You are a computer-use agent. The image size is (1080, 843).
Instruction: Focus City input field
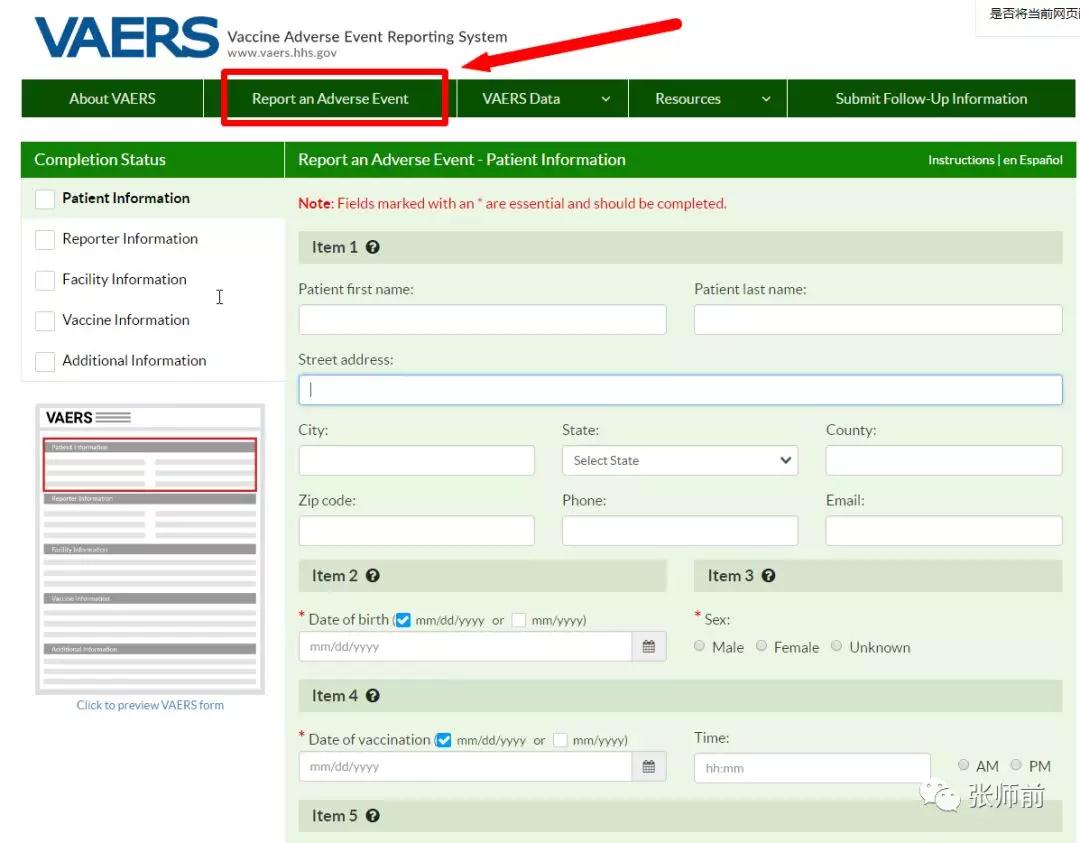pos(417,460)
